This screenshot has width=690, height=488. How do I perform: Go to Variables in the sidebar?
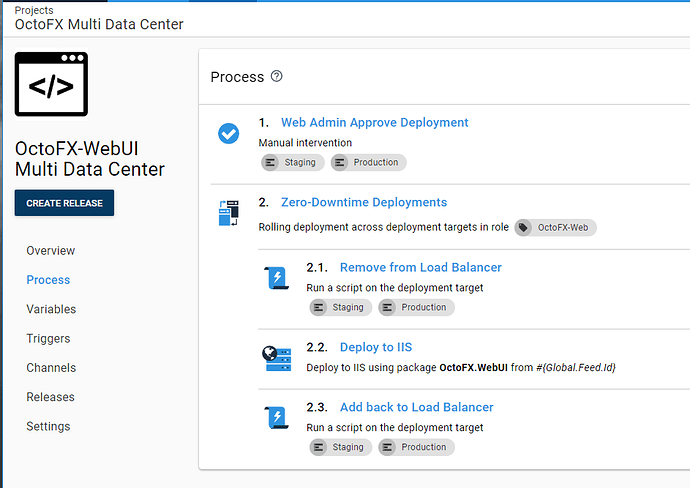click(51, 309)
